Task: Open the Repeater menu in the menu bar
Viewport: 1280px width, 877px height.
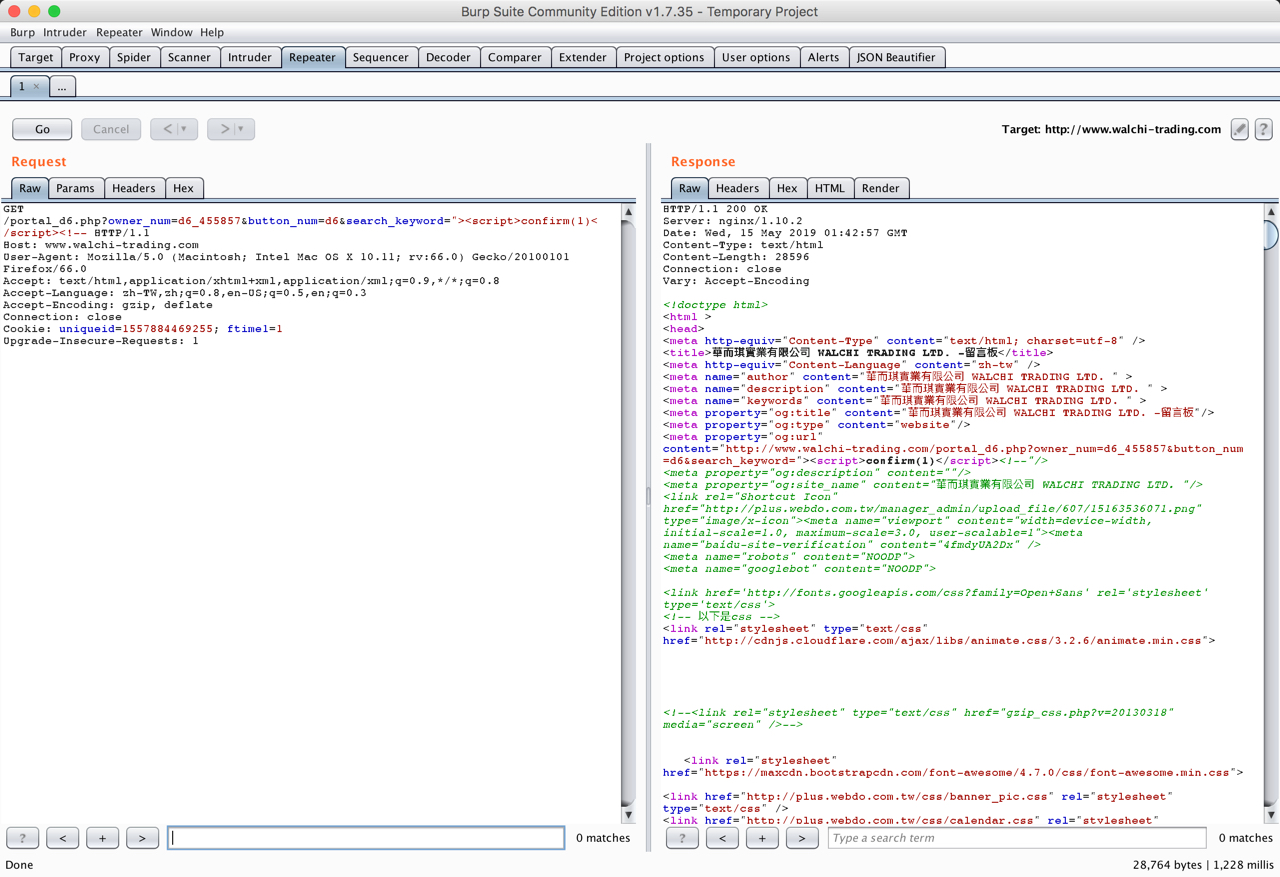Action: [x=119, y=32]
